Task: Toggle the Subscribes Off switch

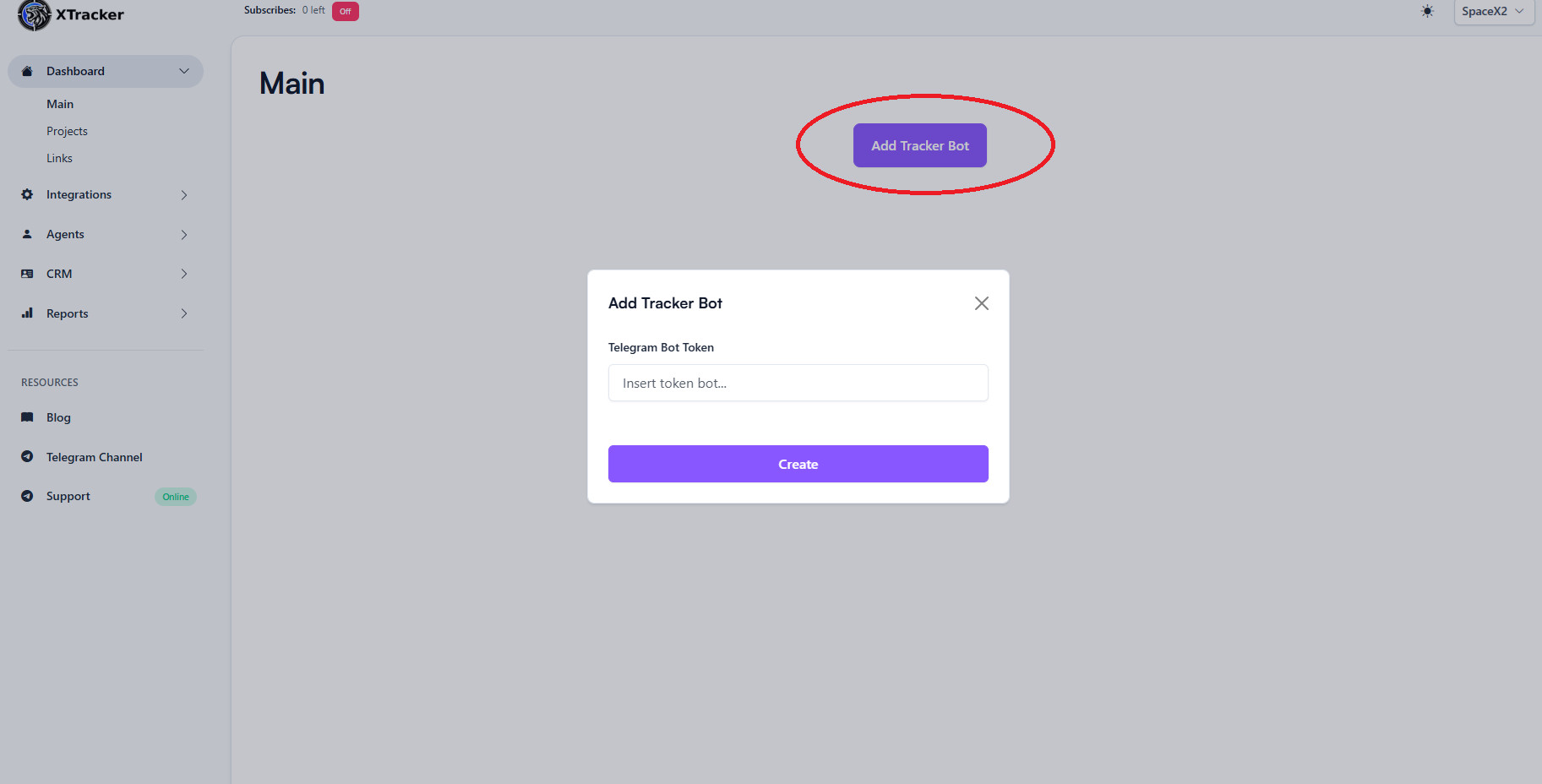Action: (x=345, y=11)
